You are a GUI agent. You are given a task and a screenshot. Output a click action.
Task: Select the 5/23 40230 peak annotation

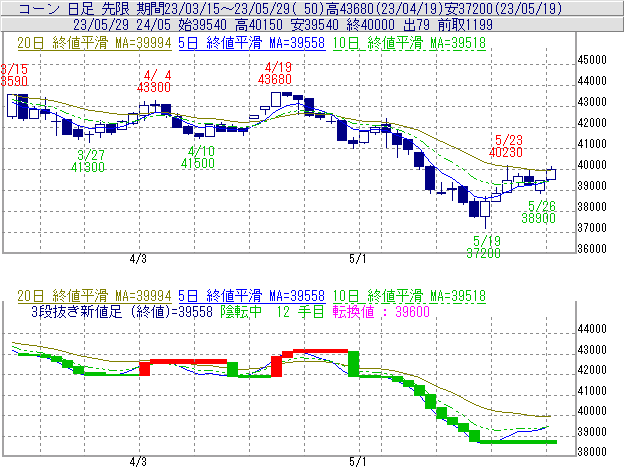(x=507, y=146)
